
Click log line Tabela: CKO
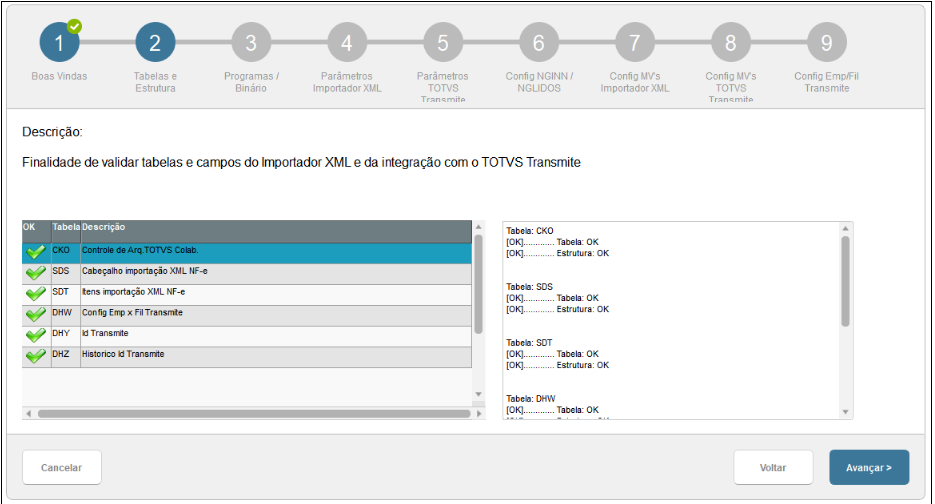(x=530, y=231)
